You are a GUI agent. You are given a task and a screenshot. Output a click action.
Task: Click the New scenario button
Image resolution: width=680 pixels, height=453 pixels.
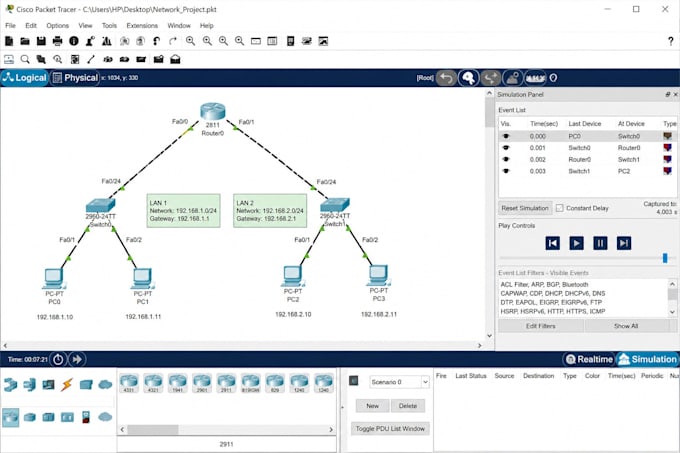click(x=373, y=406)
